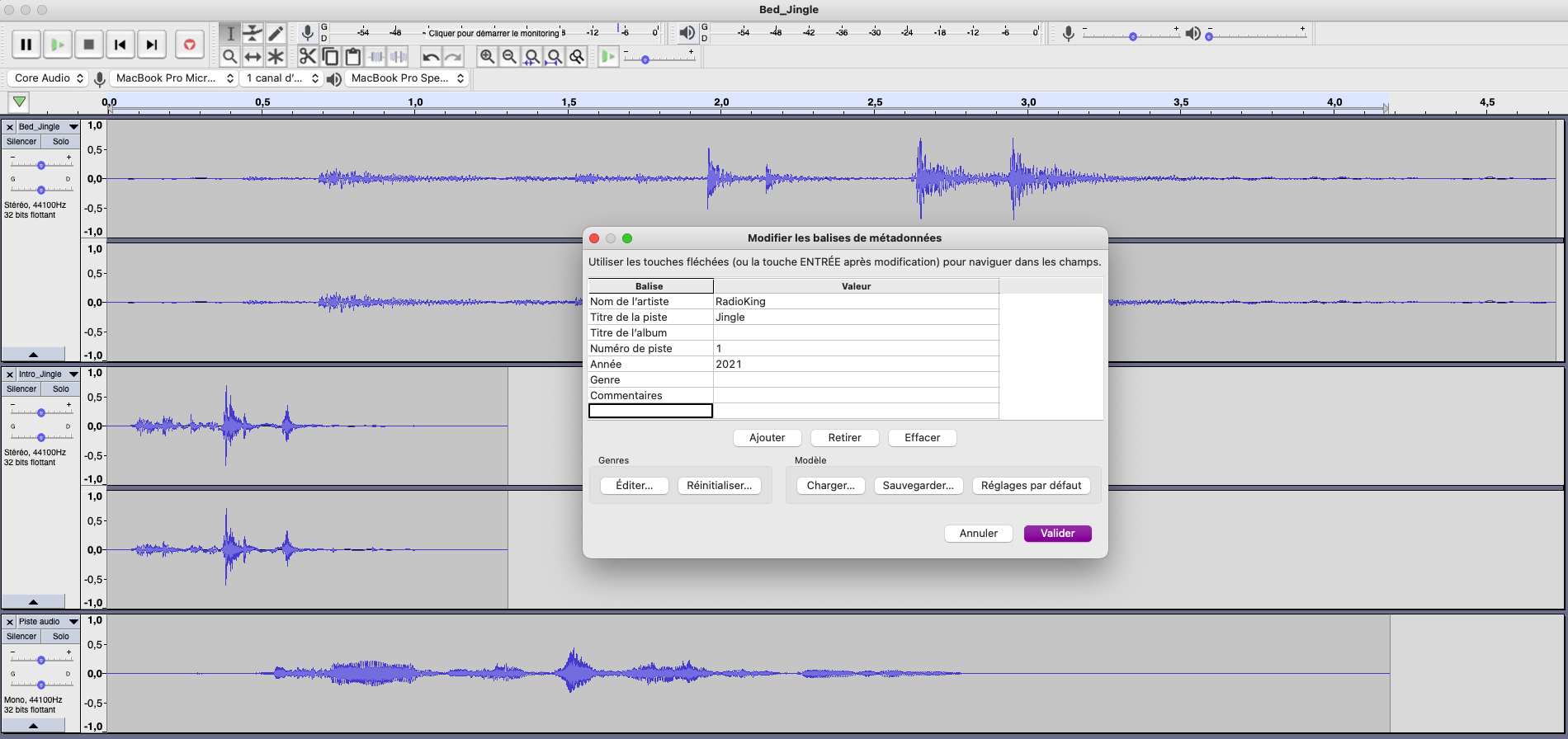Click Réinitialiser... genres button
1568x739 pixels.
[x=720, y=486]
